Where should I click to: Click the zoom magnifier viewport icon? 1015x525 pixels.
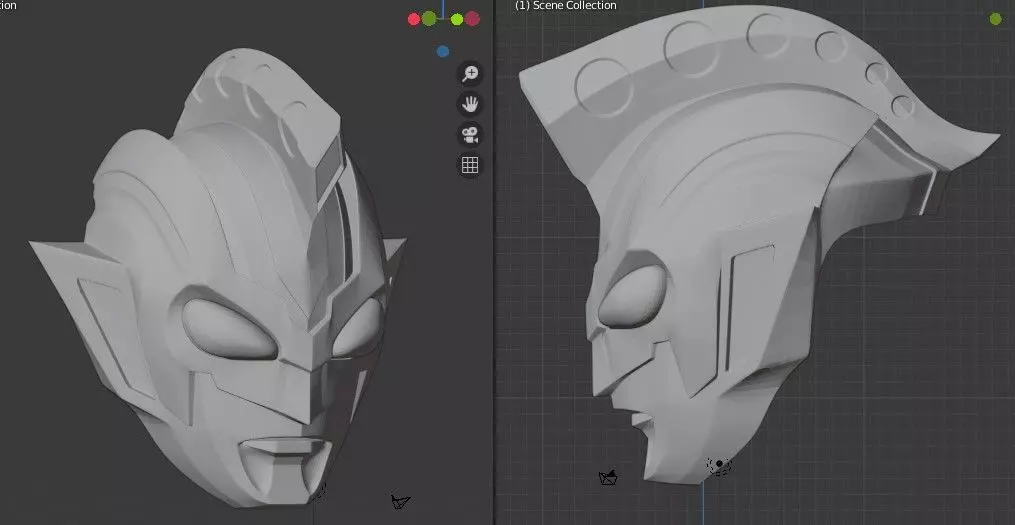pyautogui.click(x=470, y=74)
